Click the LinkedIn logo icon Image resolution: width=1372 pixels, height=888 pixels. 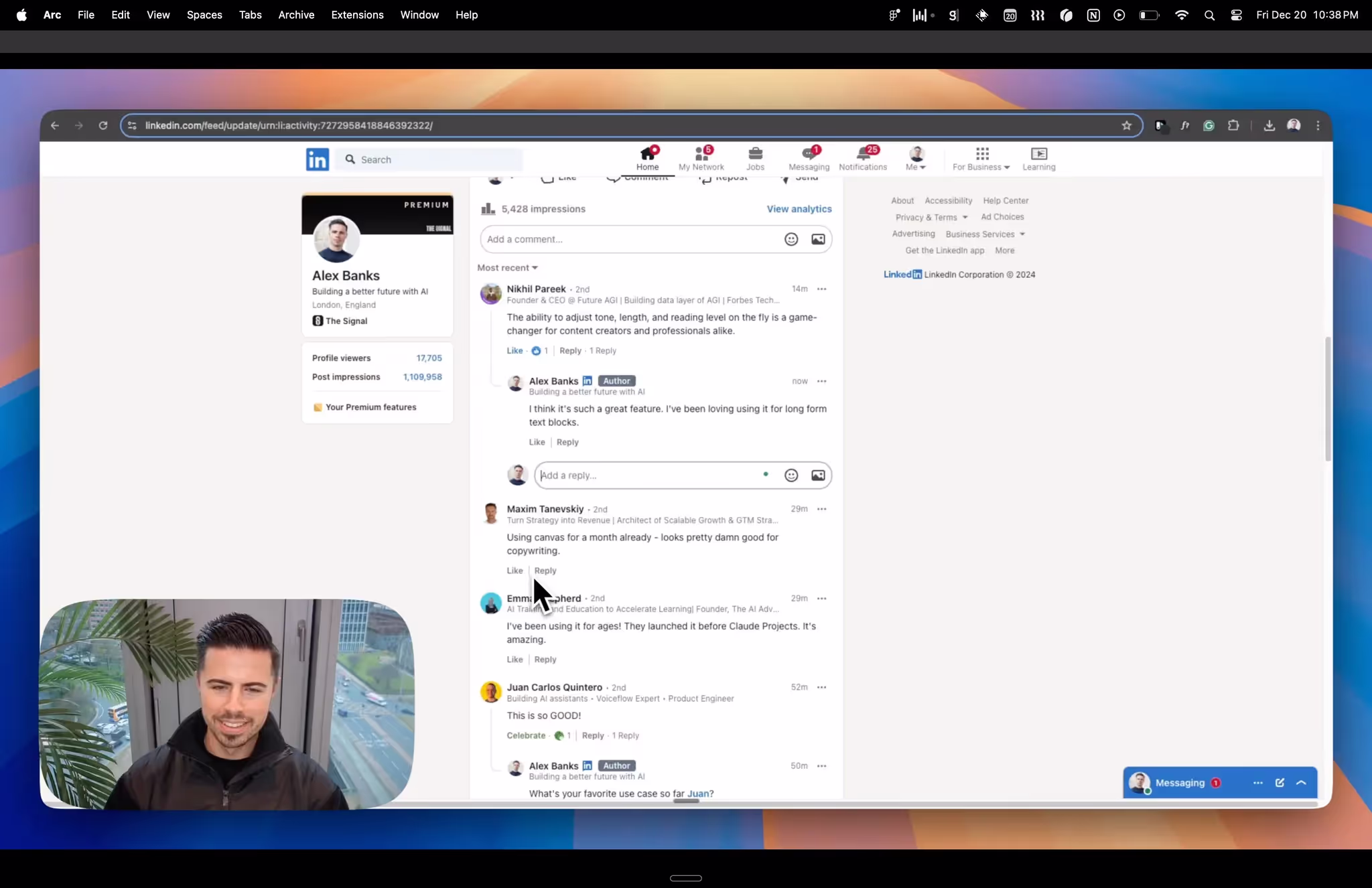[x=317, y=159]
